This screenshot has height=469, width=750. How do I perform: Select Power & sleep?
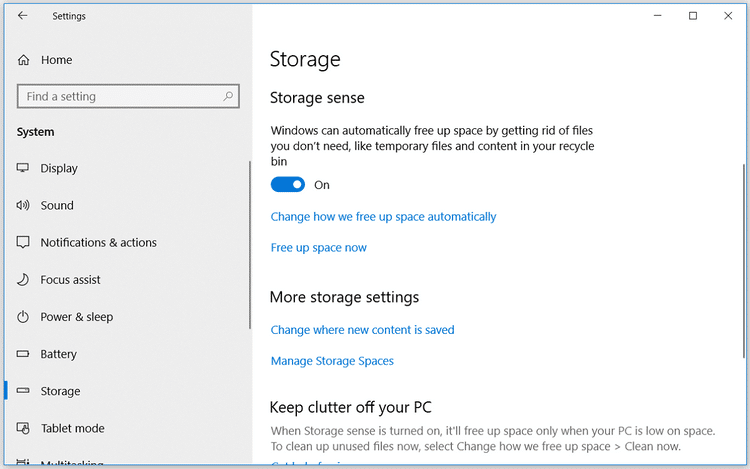tap(77, 317)
